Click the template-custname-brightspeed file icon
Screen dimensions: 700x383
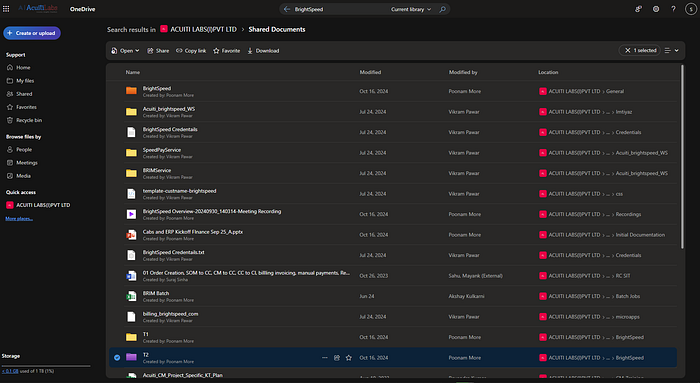pyautogui.click(x=131, y=194)
